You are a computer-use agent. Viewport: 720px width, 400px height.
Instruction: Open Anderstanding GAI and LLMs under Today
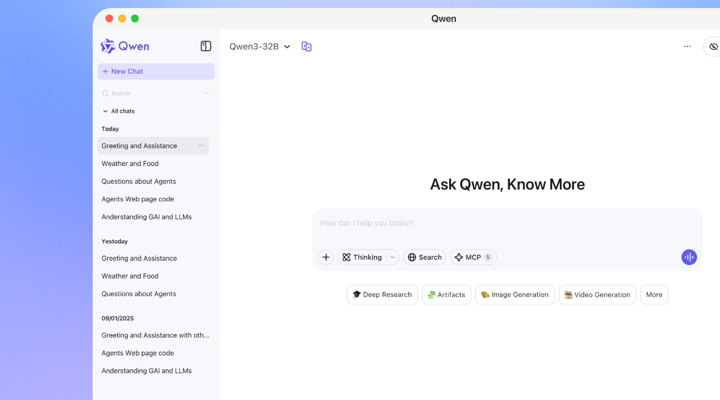click(146, 217)
